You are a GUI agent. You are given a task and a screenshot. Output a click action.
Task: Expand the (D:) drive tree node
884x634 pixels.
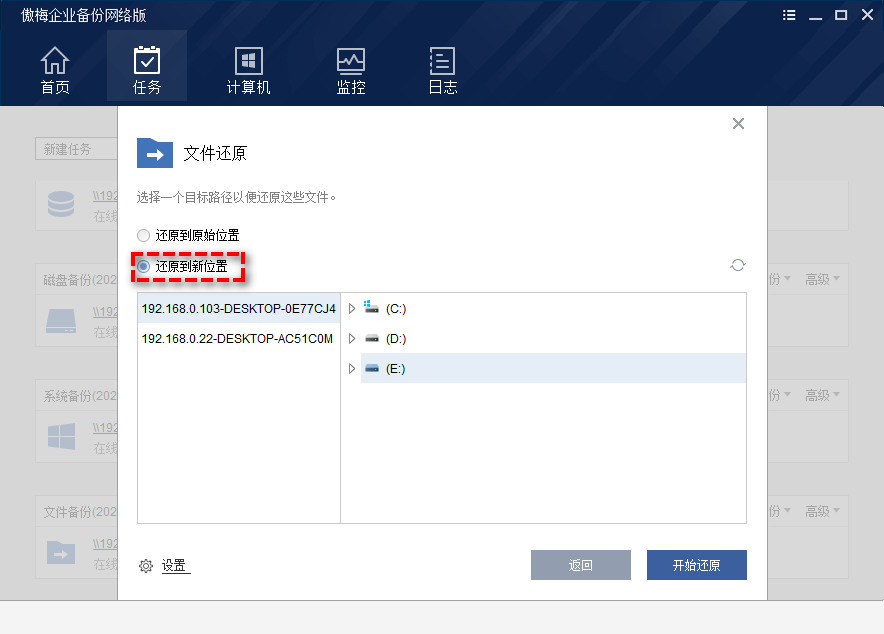click(x=352, y=338)
